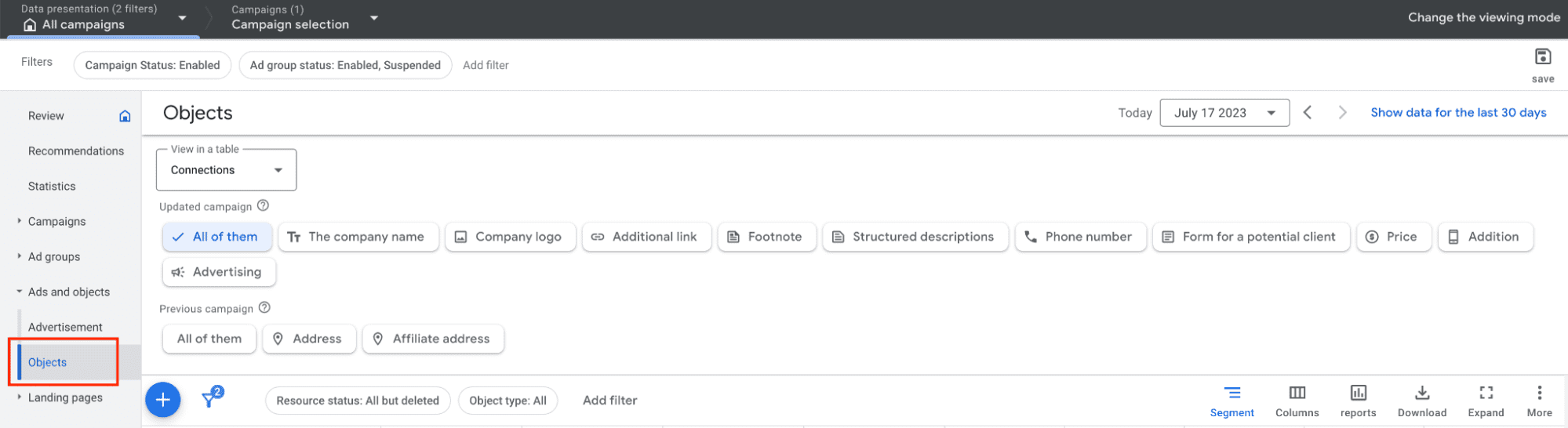
Task: Open the Connections table view dropdown
Action: pos(226,170)
